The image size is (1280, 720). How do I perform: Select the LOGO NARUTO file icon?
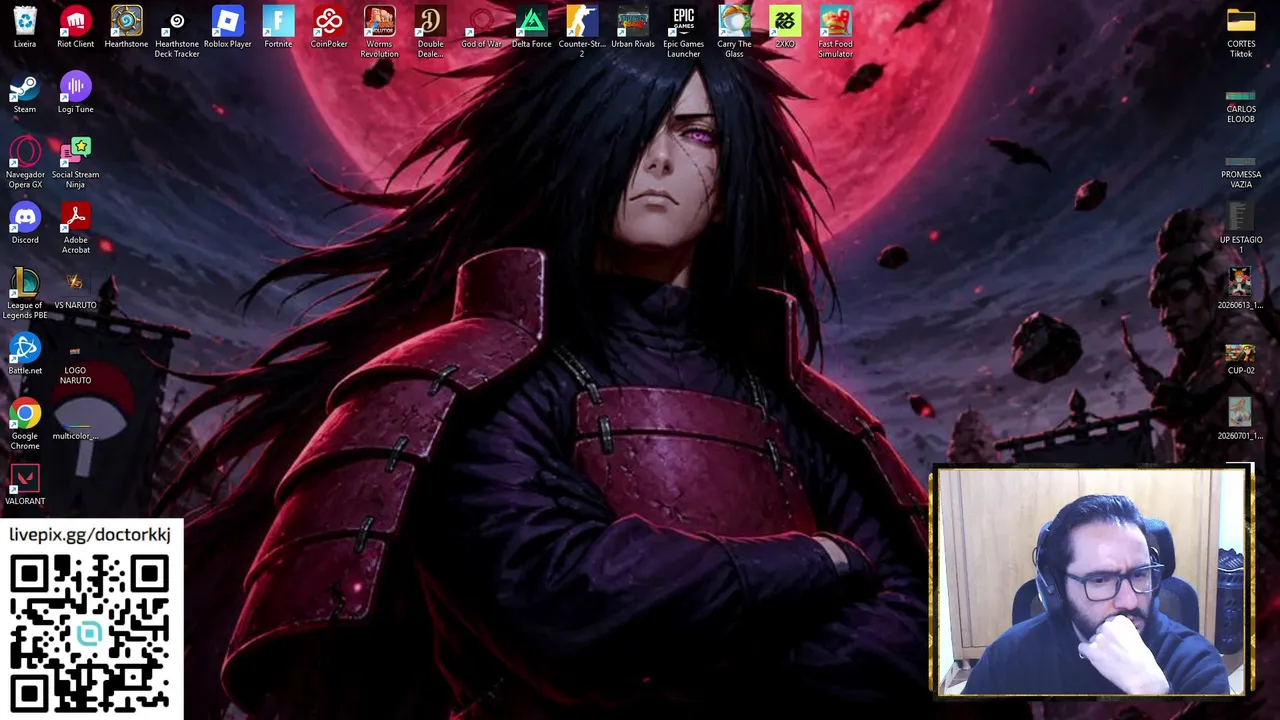click(x=75, y=352)
